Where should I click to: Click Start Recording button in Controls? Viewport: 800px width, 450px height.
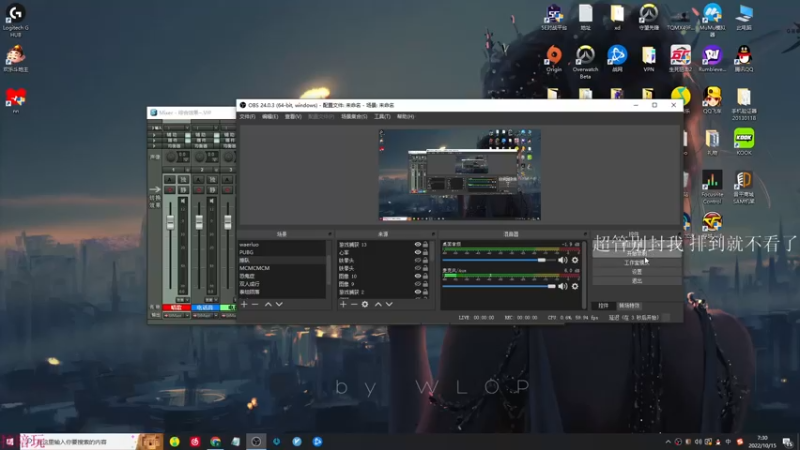pos(637,254)
